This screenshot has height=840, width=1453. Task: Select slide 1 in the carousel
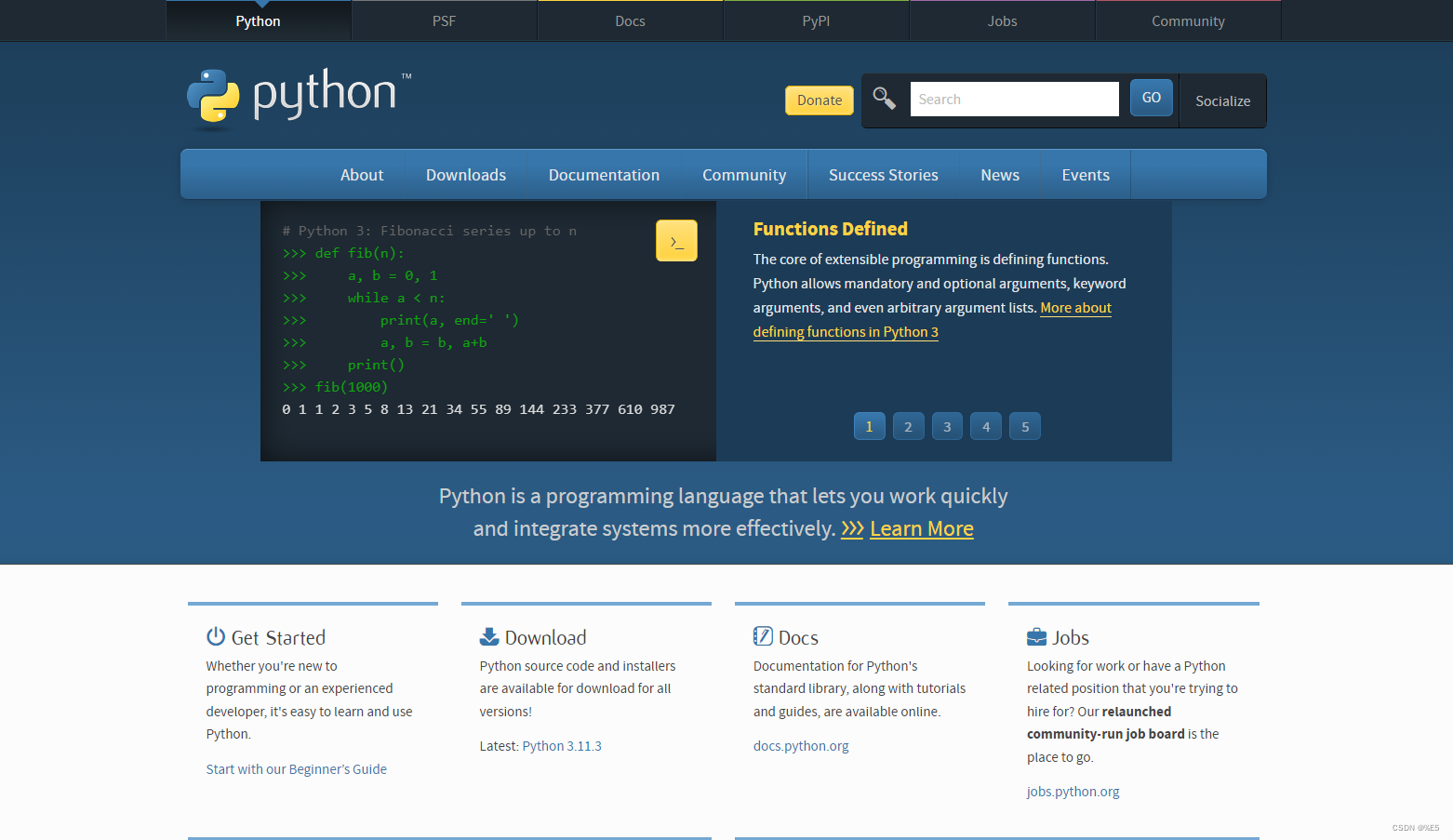(870, 426)
